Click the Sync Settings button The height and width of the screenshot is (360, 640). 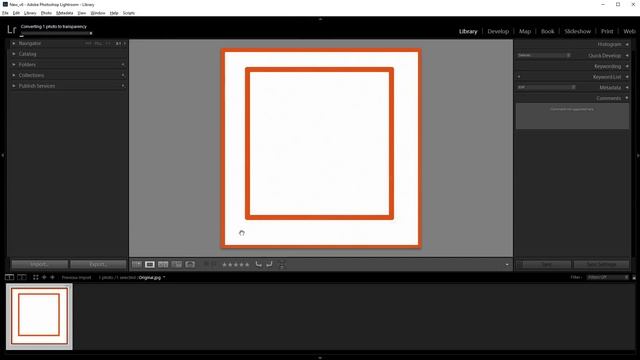(601, 265)
